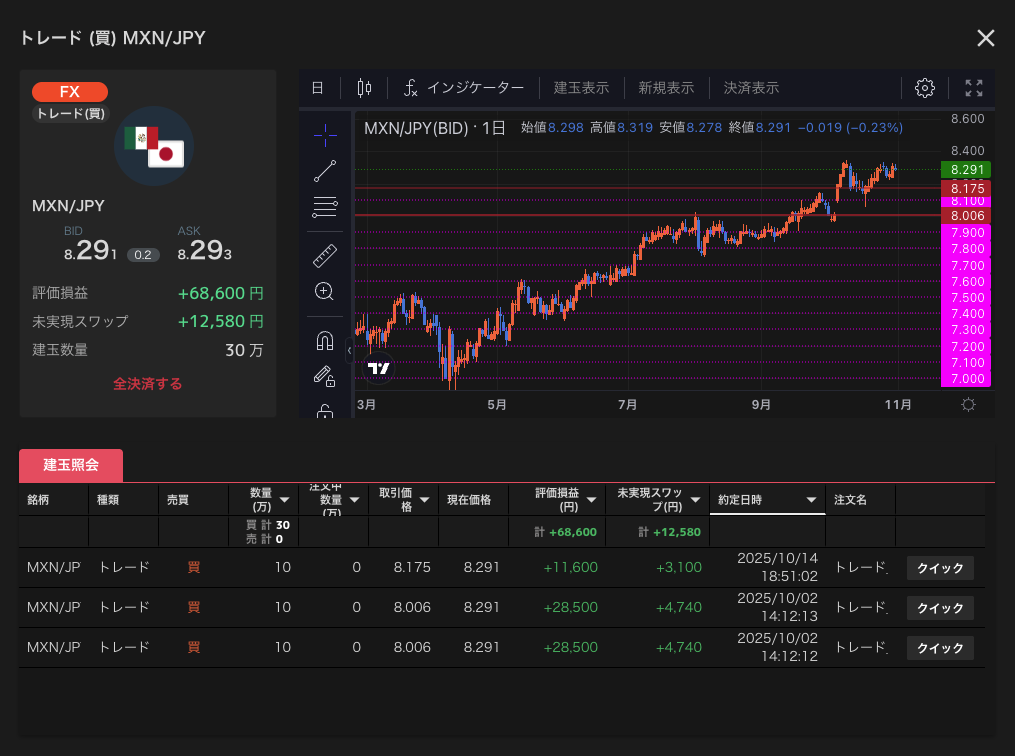Open the candlestick chart style selector
1015x756 pixels.
(364, 88)
